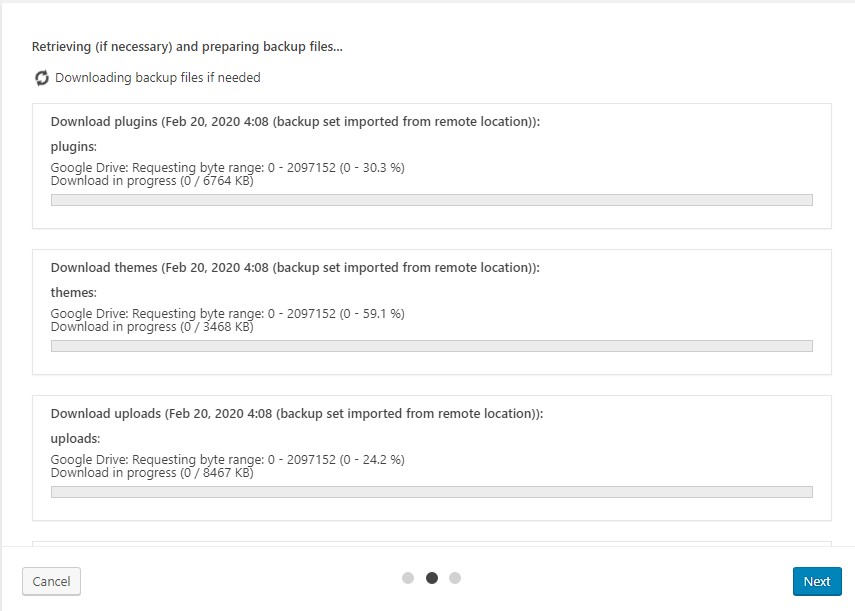Click Download in progress 0 / 3468 KB text
This screenshot has height=611, width=855.
152,327
